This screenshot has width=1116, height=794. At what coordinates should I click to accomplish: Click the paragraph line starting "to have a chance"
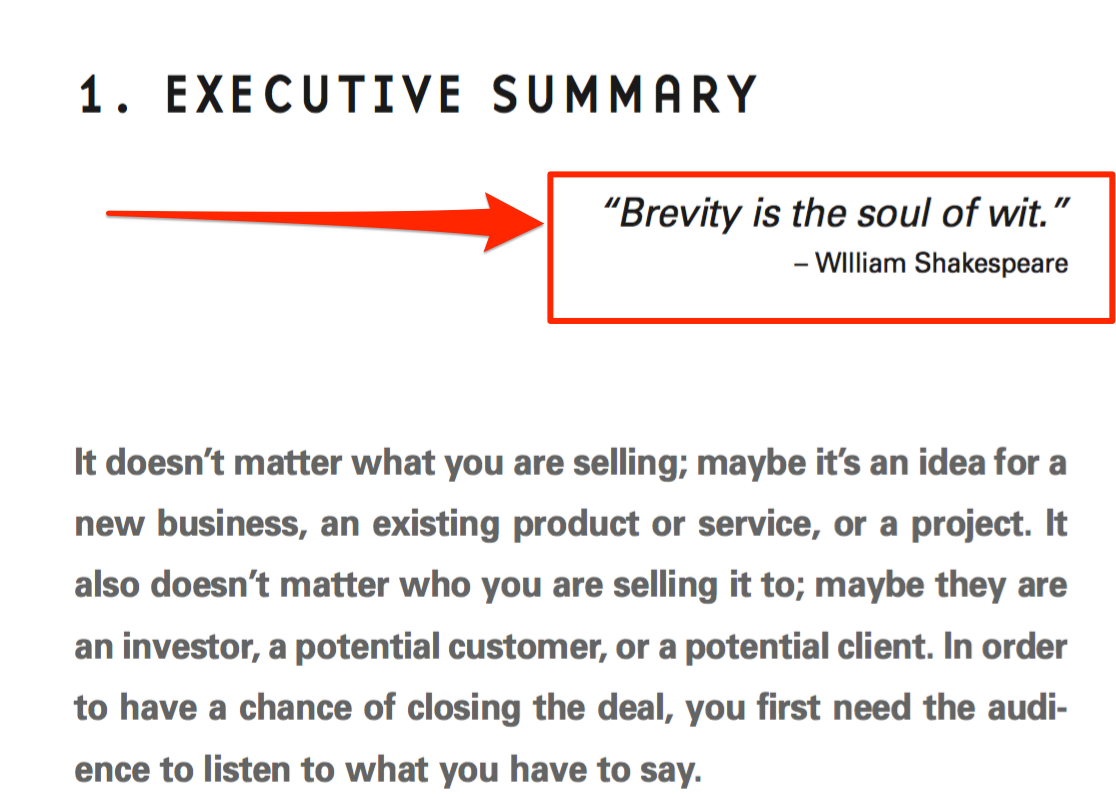coord(570,709)
